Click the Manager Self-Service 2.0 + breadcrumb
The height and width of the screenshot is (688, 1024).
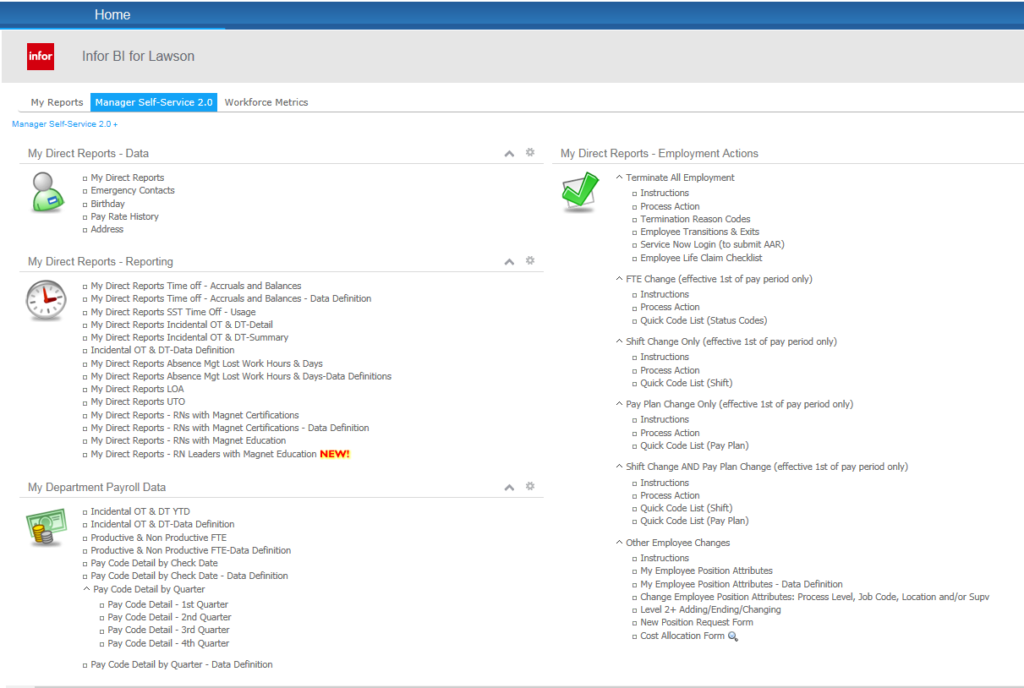coord(64,124)
